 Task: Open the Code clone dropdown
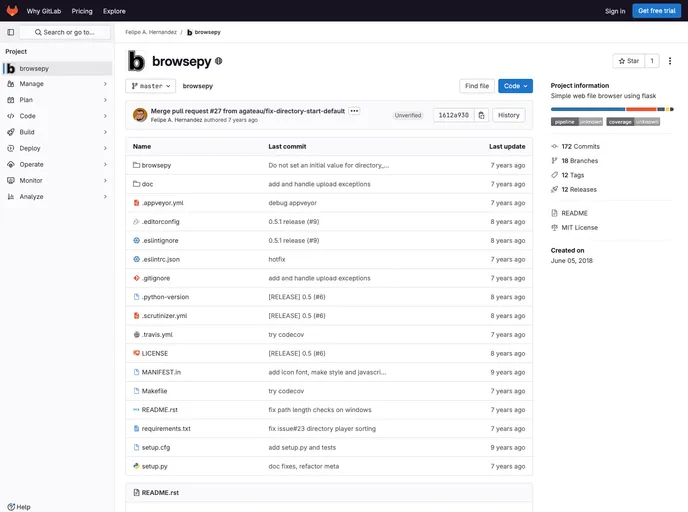[516, 86]
